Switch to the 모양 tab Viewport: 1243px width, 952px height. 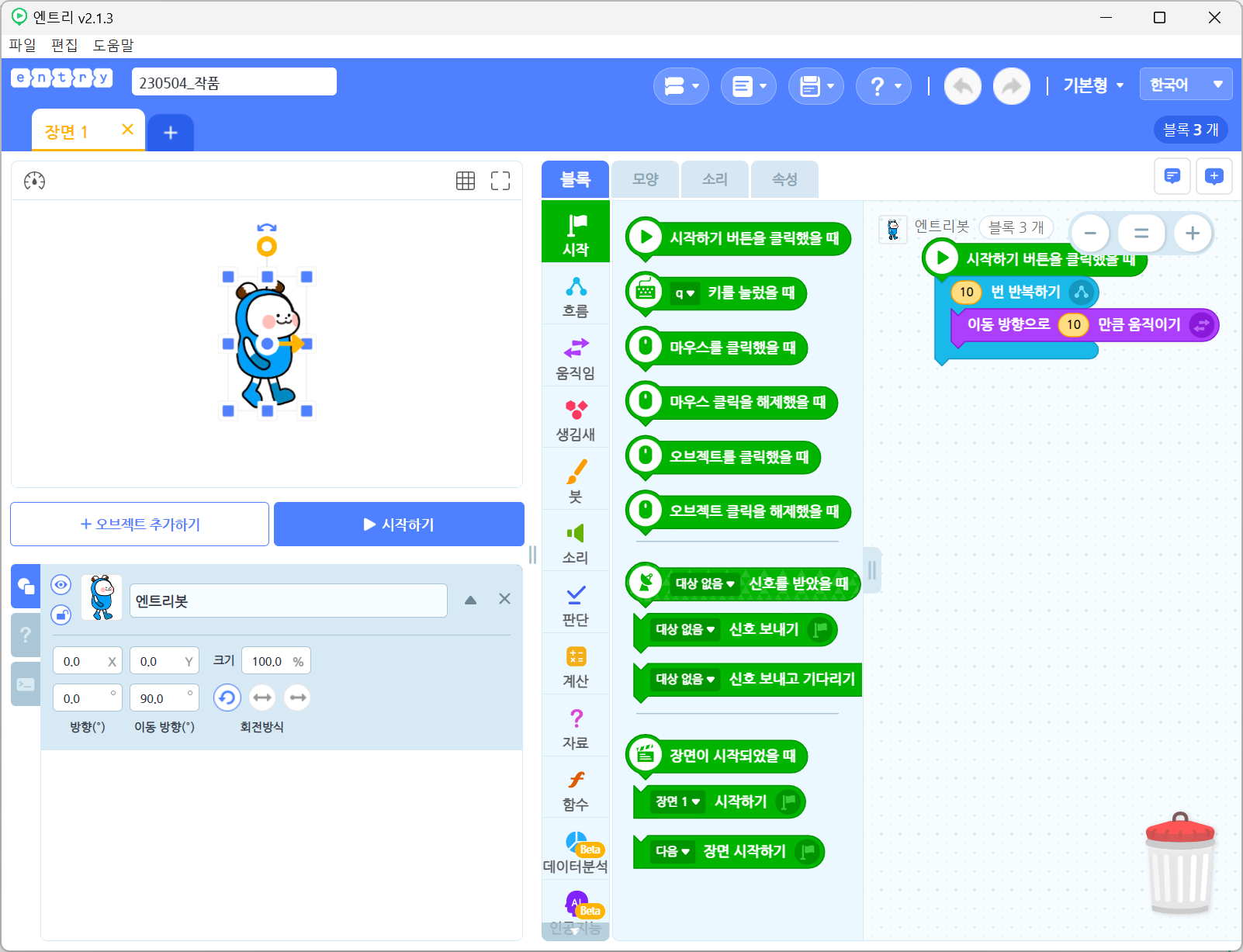point(645,179)
